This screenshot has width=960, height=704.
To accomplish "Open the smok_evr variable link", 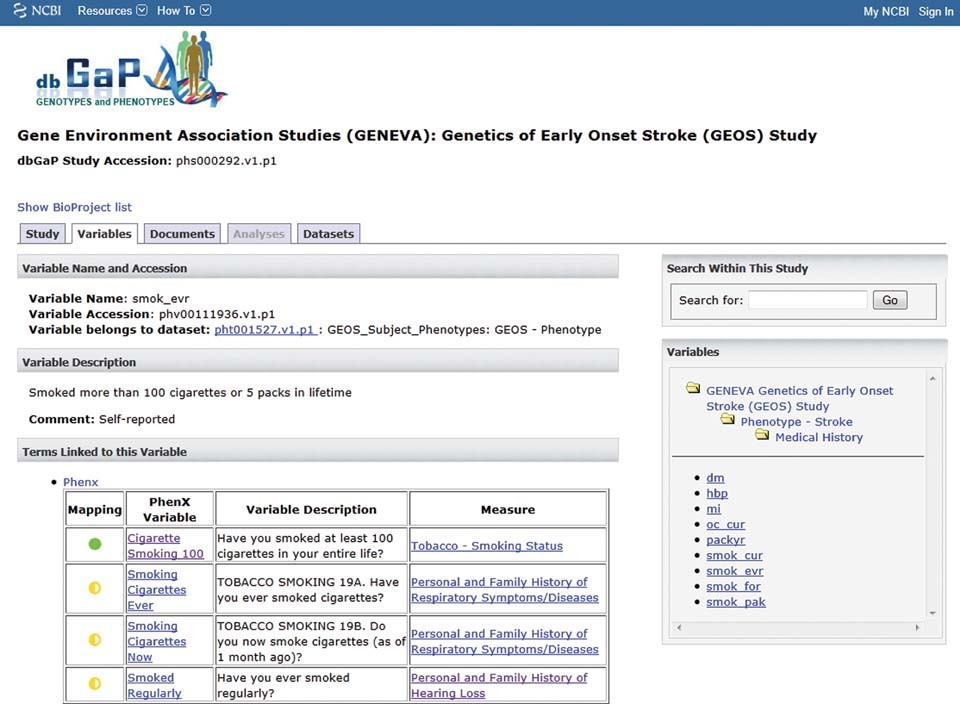I will 735,571.
